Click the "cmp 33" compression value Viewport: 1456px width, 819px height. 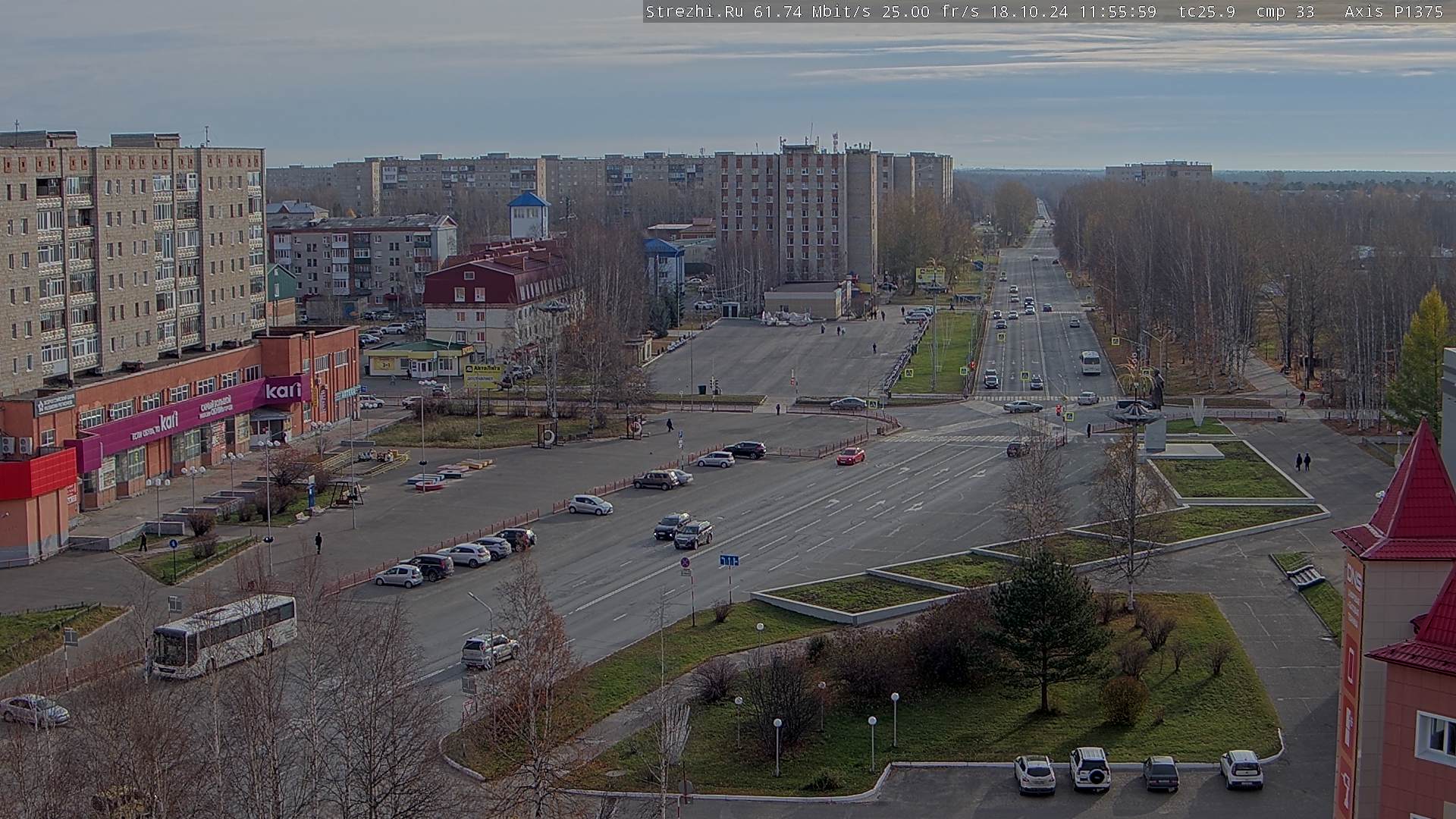tap(1285, 11)
